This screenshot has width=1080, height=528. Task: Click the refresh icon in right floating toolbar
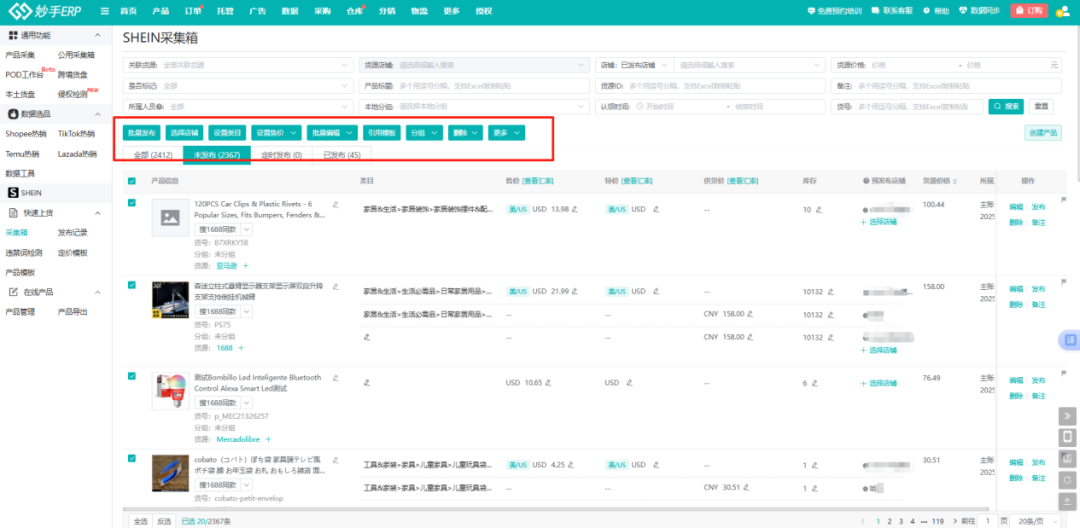pyautogui.click(x=1067, y=481)
